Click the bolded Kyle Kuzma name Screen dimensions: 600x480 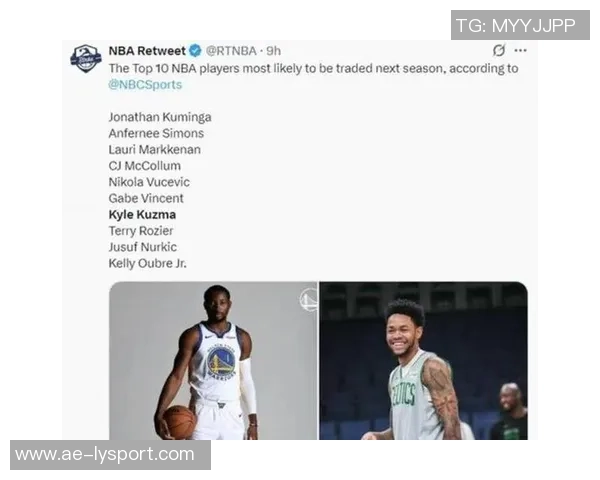[x=142, y=215]
